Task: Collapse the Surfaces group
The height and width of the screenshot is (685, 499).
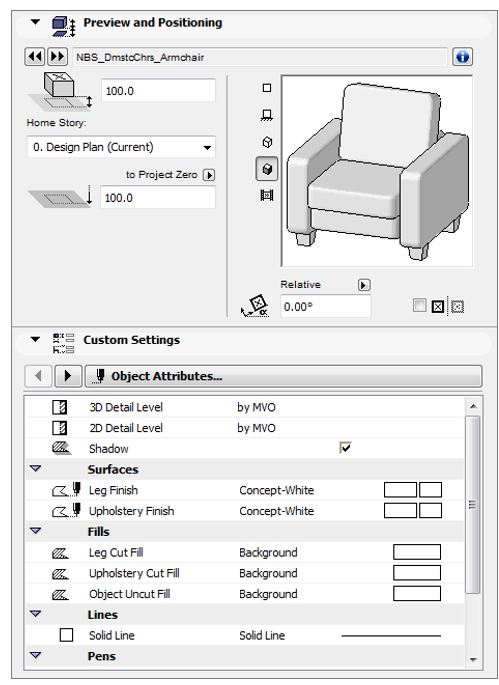Action: [36, 469]
